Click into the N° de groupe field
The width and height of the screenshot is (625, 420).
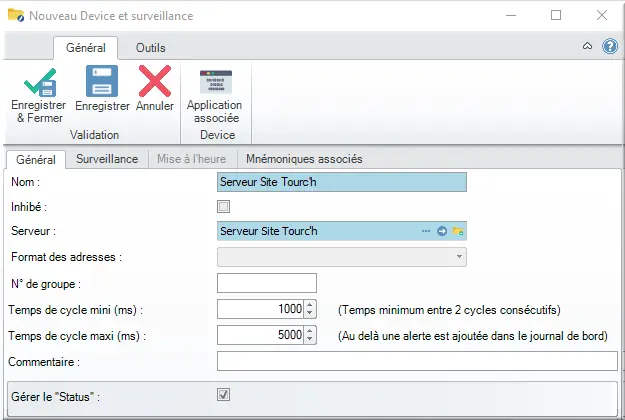pos(267,283)
